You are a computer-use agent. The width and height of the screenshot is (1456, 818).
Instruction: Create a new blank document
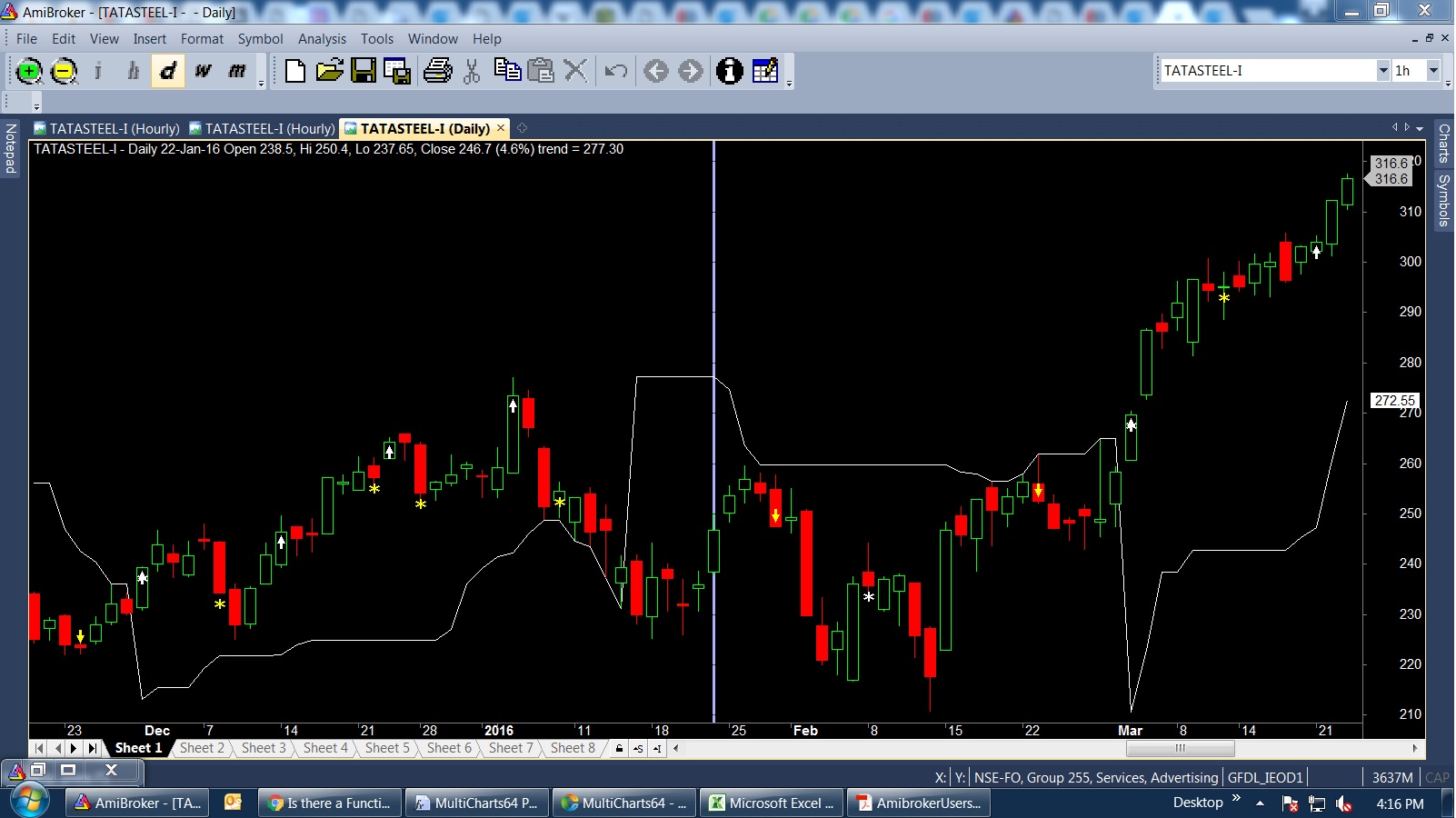294,71
